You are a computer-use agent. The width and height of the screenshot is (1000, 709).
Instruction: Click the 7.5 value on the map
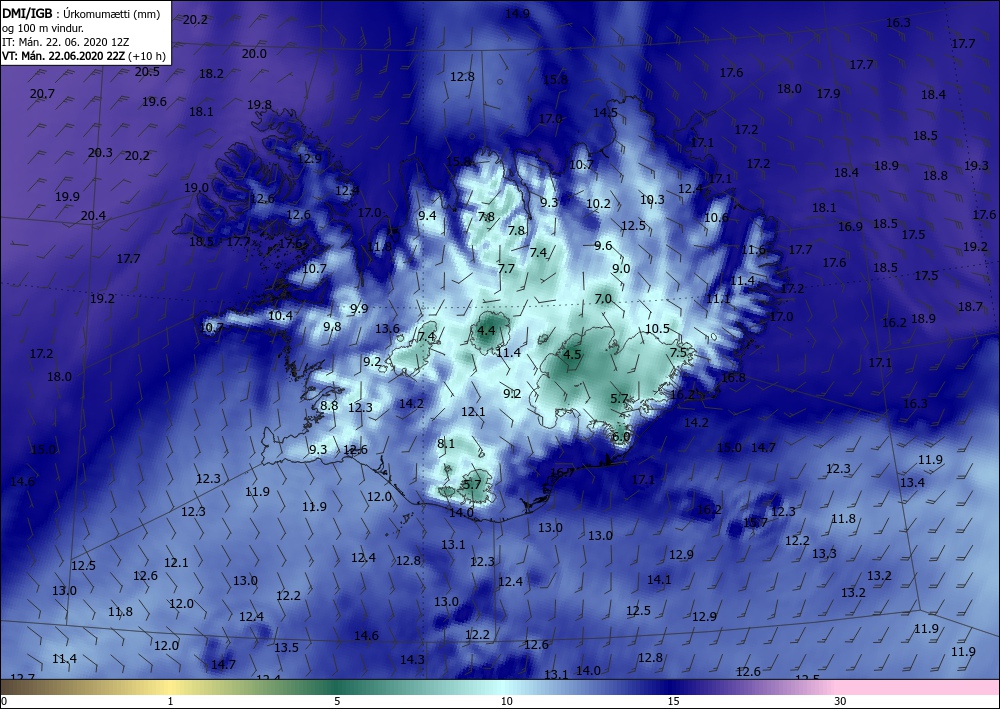(679, 352)
